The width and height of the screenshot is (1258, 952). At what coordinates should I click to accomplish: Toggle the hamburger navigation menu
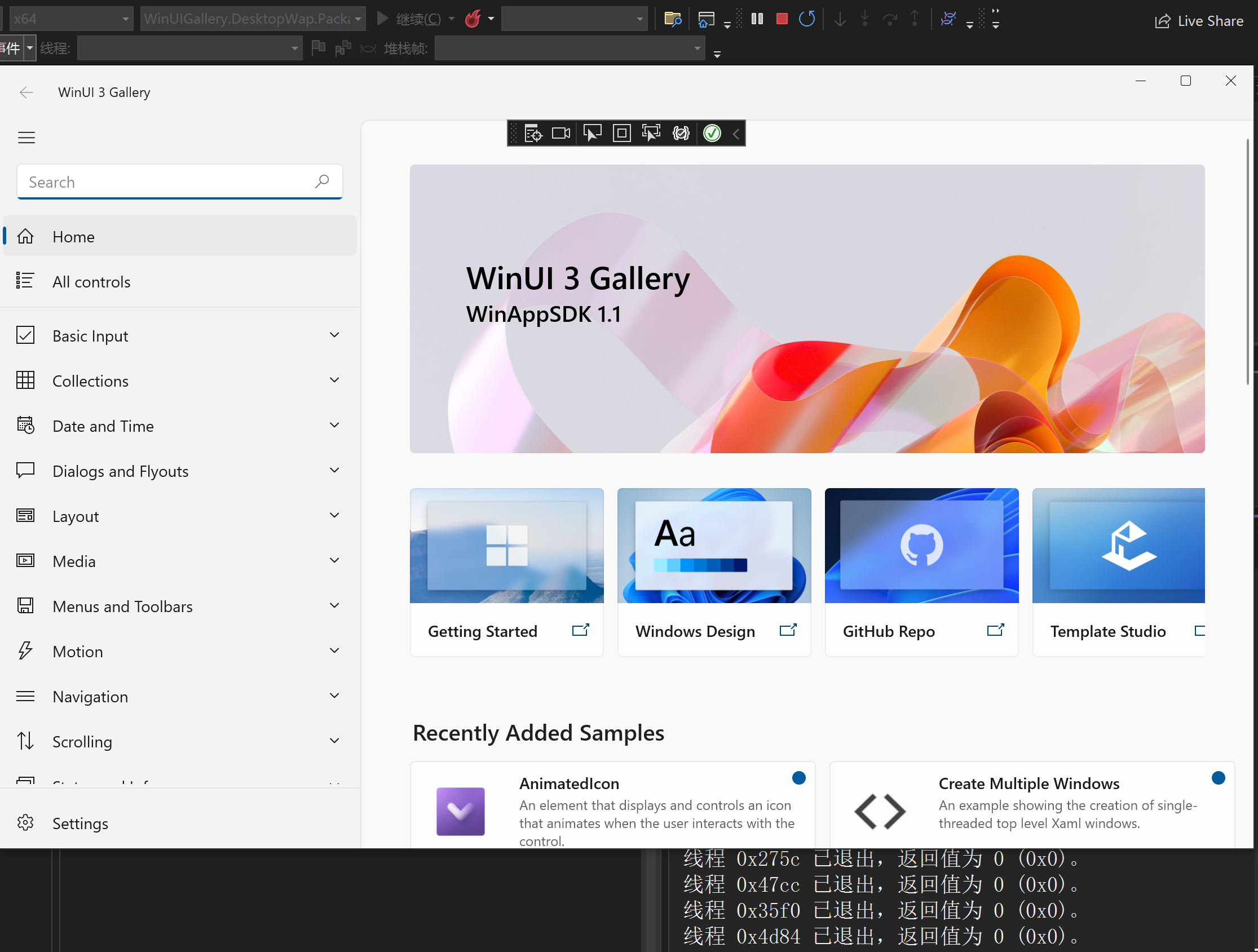(x=26, y=138)
